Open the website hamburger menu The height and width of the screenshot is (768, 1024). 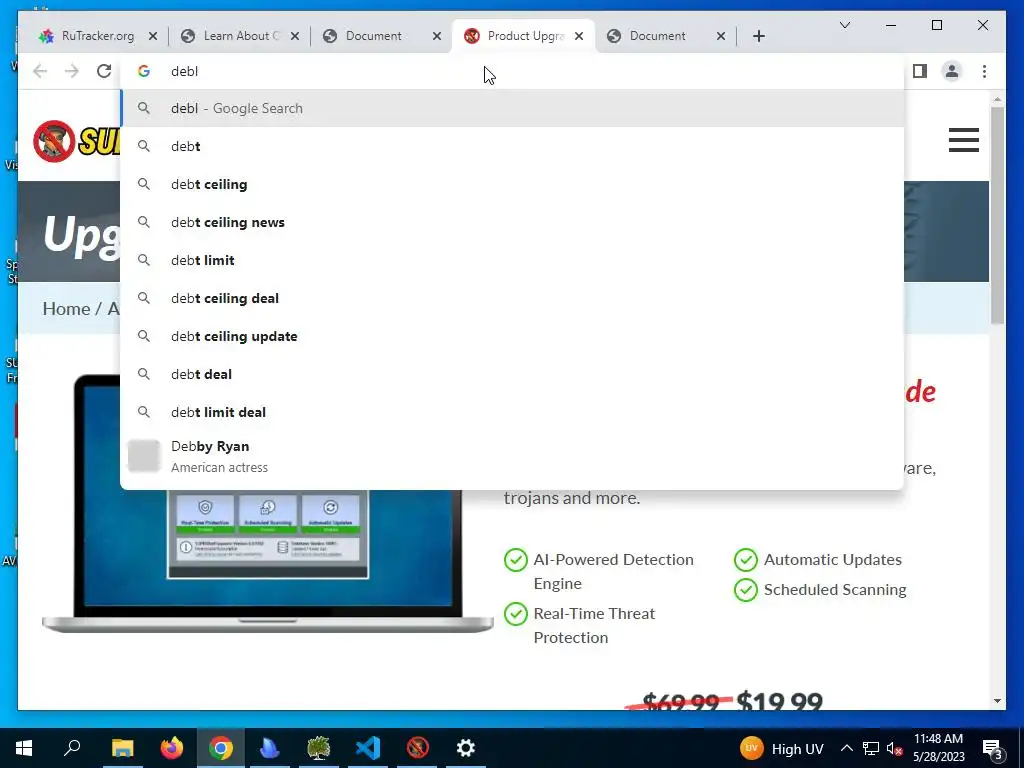point(963,140)
